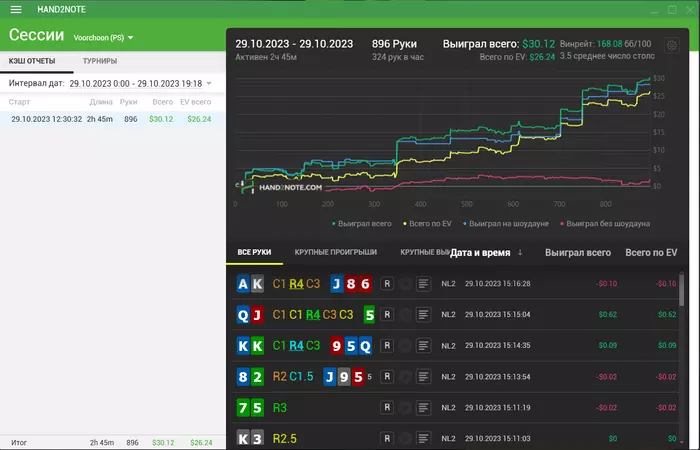This screenshot has width=700, height=450.
Task: Toggle 'Выиграл без шоудауна' legend series
Action: 605,224
